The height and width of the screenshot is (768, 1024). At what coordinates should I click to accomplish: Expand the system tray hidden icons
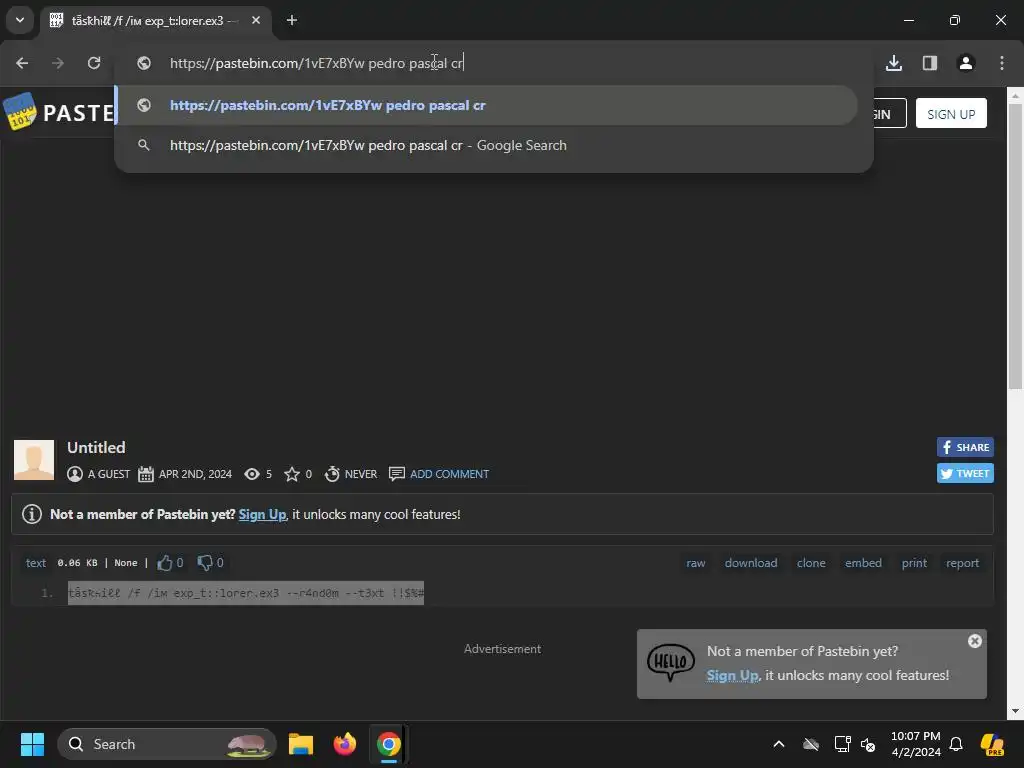(x=779, y=744)
